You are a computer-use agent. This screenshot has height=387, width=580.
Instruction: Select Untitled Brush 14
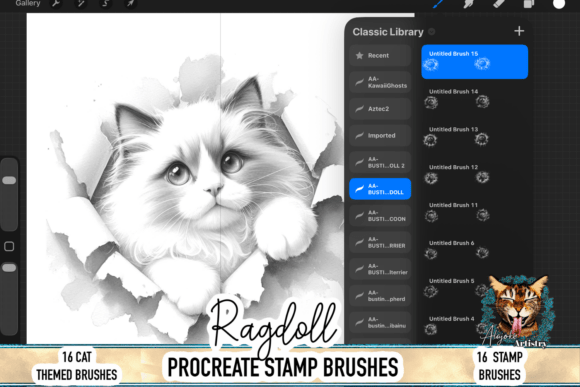[475, 99]
